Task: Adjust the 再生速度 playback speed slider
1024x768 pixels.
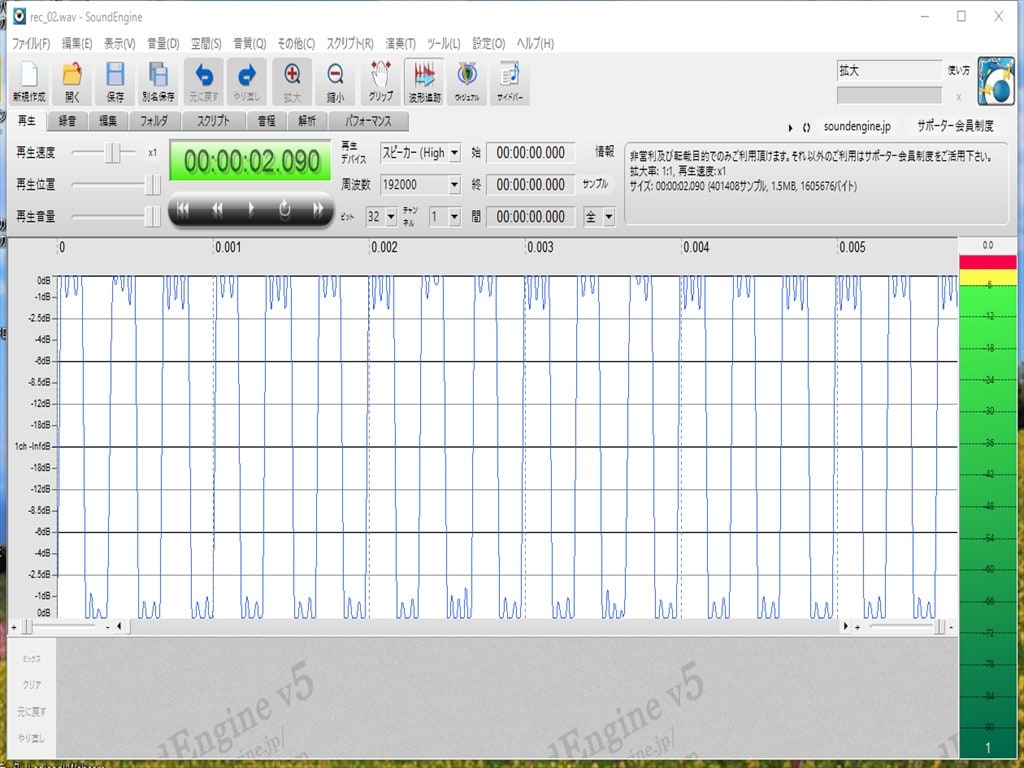Action: [116, 153]
